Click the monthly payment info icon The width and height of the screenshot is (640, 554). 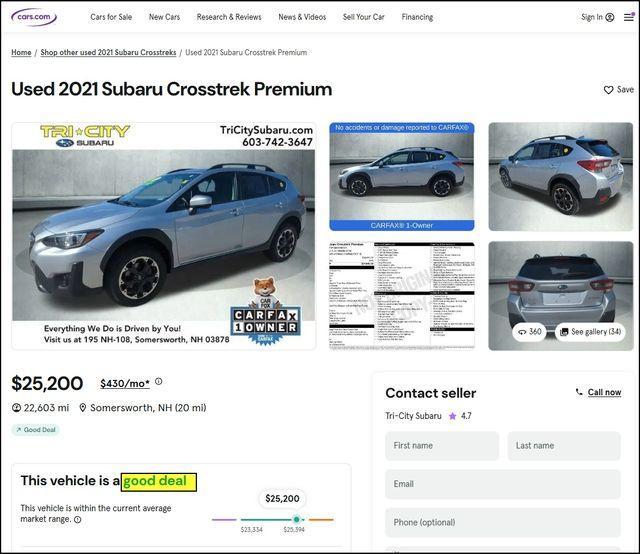(x=159, y=381)
